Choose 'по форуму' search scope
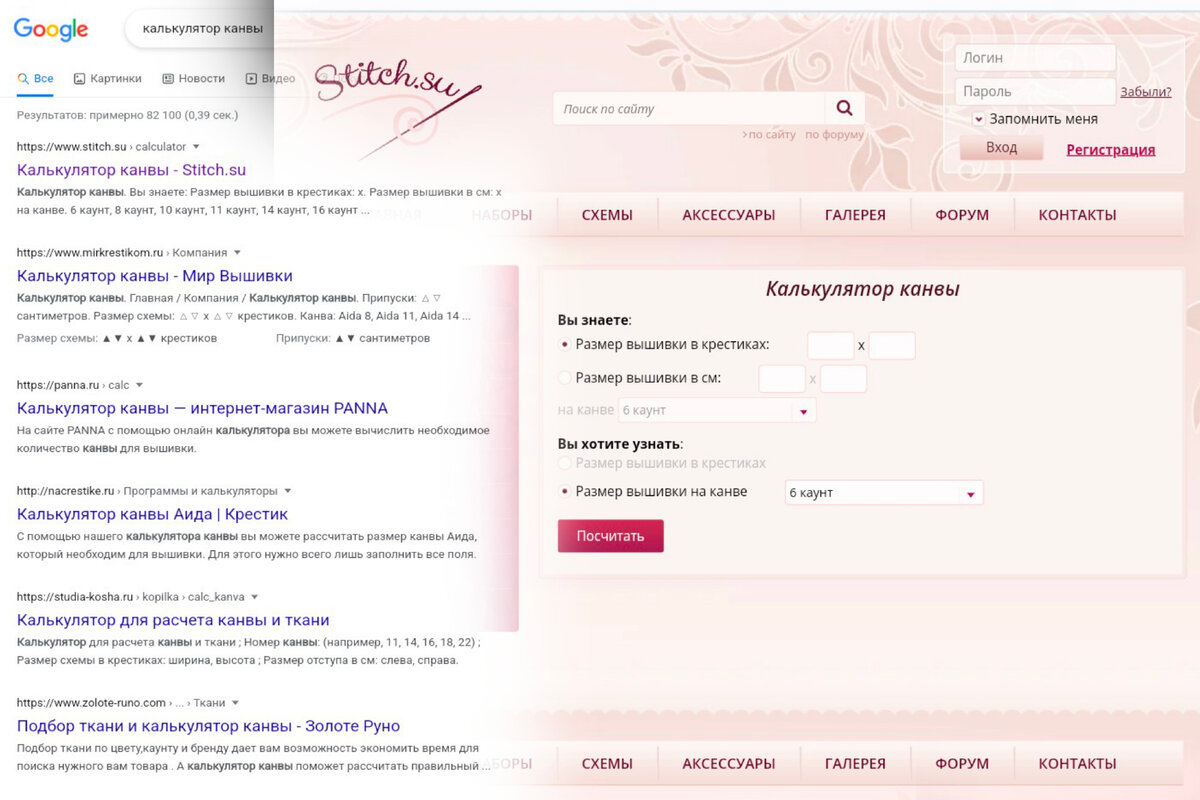1200x800 pixels. pos(834,135)
